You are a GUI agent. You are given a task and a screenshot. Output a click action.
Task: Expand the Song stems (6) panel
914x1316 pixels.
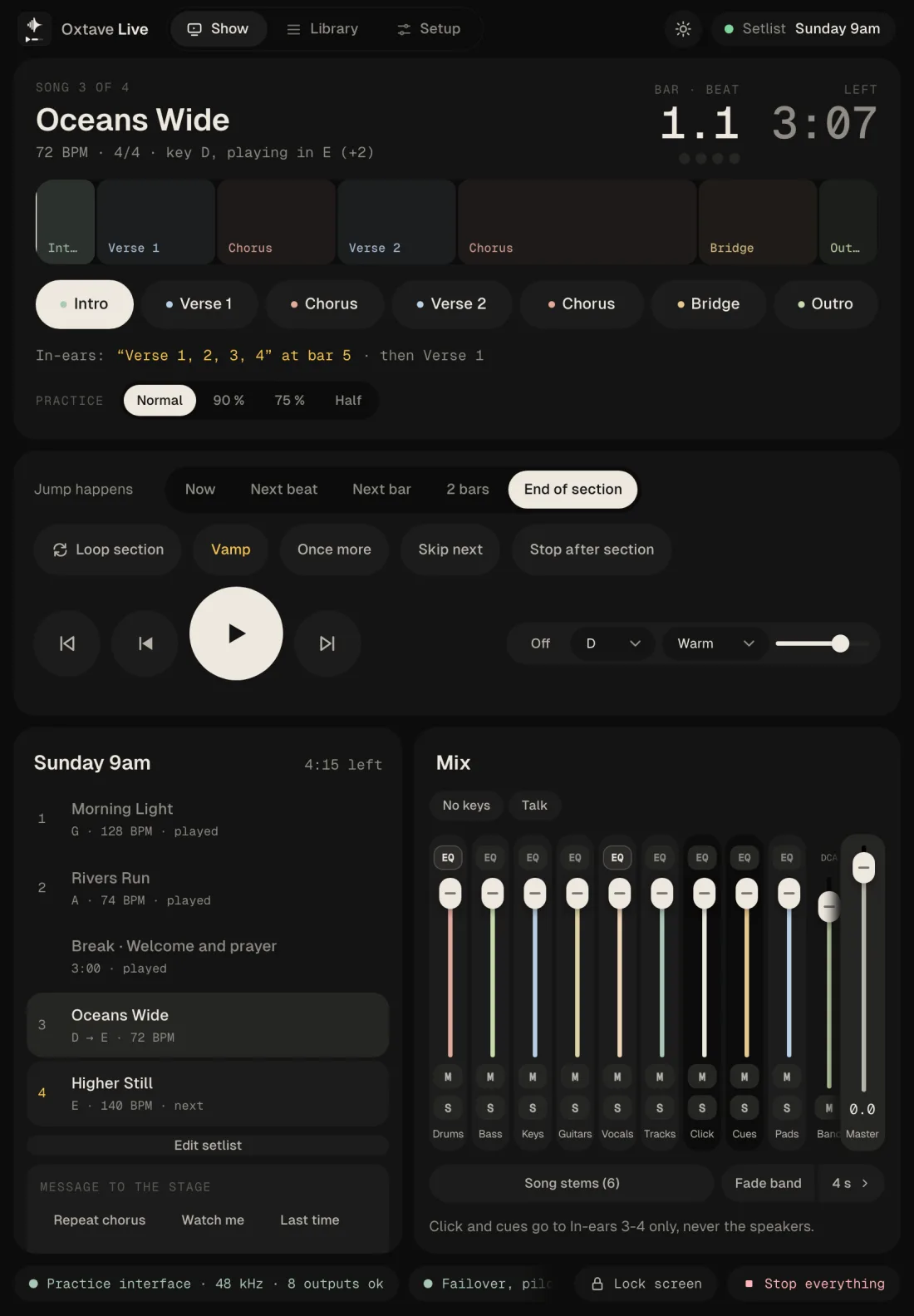pos(572,1183)
